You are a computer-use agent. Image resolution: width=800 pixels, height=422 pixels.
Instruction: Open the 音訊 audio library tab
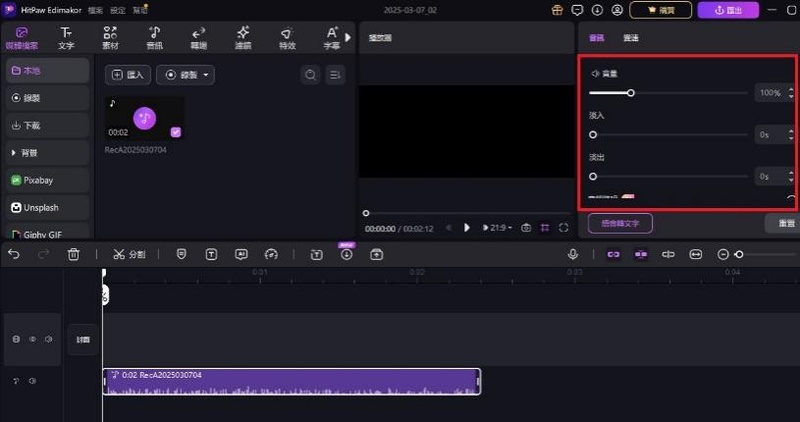[x=155, y=38]
